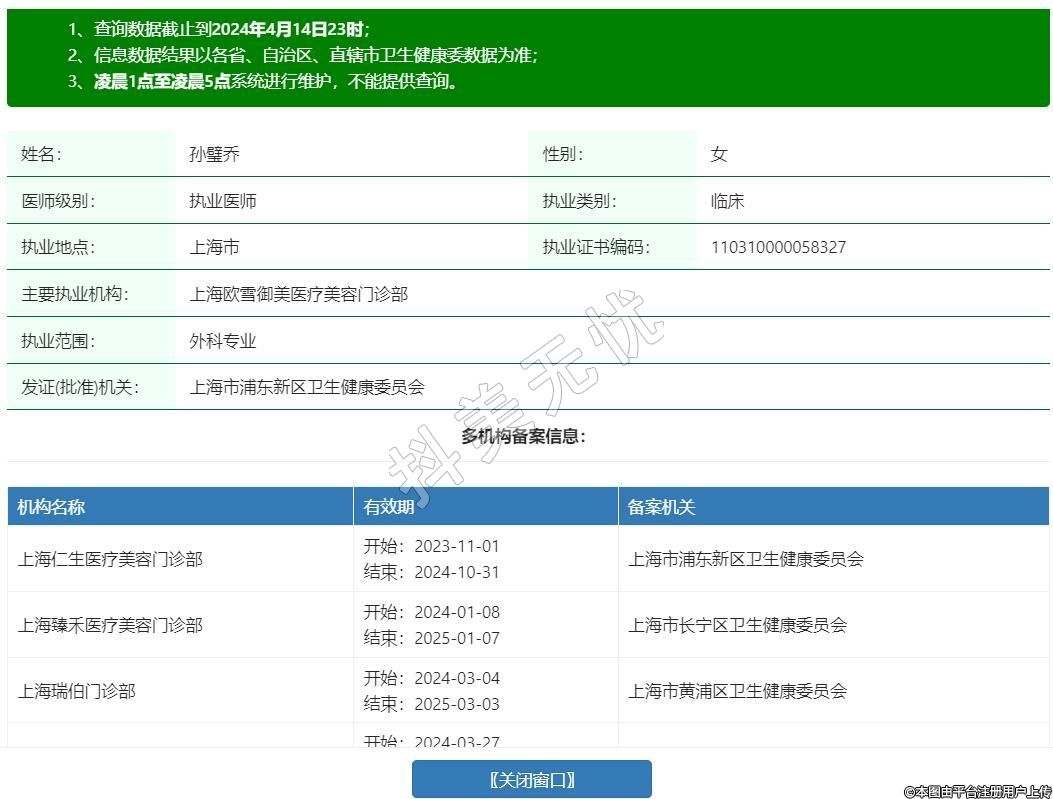Viewport: 1053px width, 799px height.
Task: Select the 上海臻禾医疗美容门诊部 table entry
Action: click(x=110, y=625)
